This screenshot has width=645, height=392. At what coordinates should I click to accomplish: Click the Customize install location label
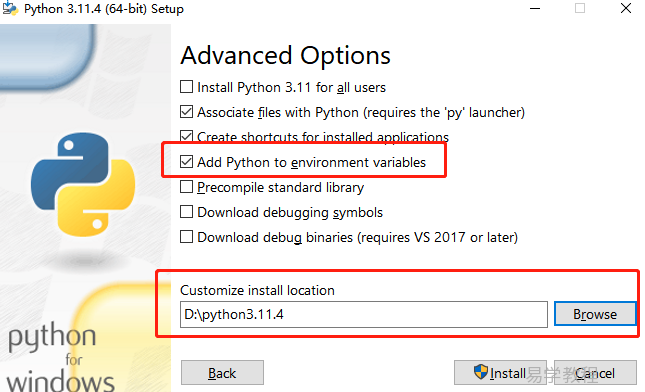257,290
